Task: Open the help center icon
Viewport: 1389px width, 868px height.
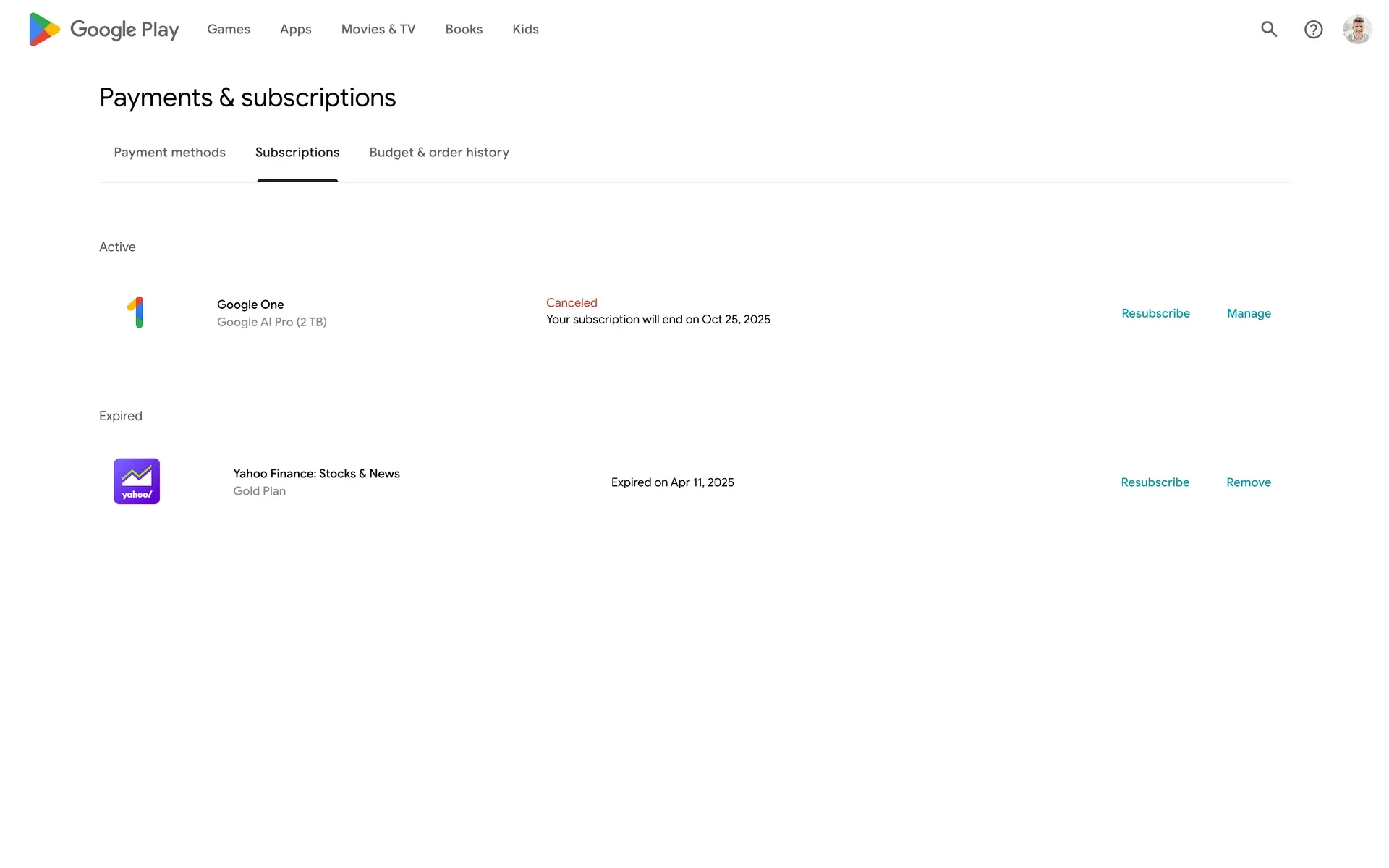Action: coord(1313,30)
